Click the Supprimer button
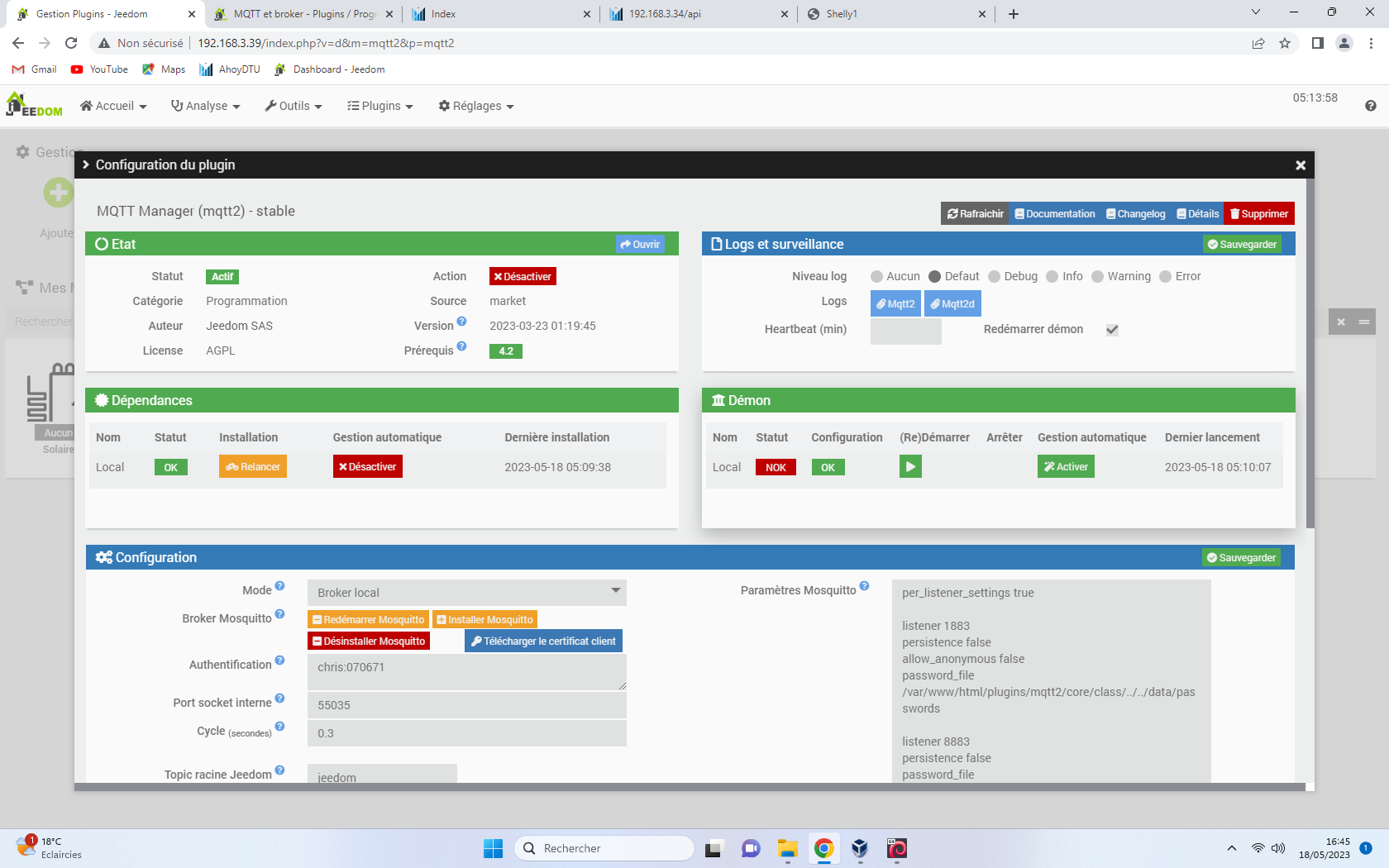 tap(1259, 214)
